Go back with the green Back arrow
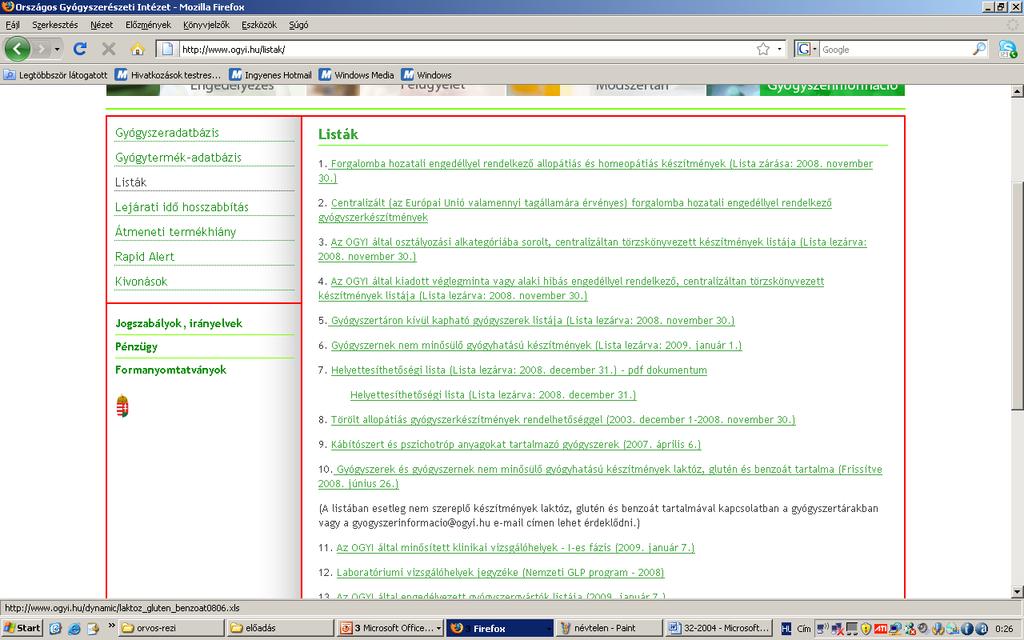This screenshot has width=1024, height=640. click(17, 49)
